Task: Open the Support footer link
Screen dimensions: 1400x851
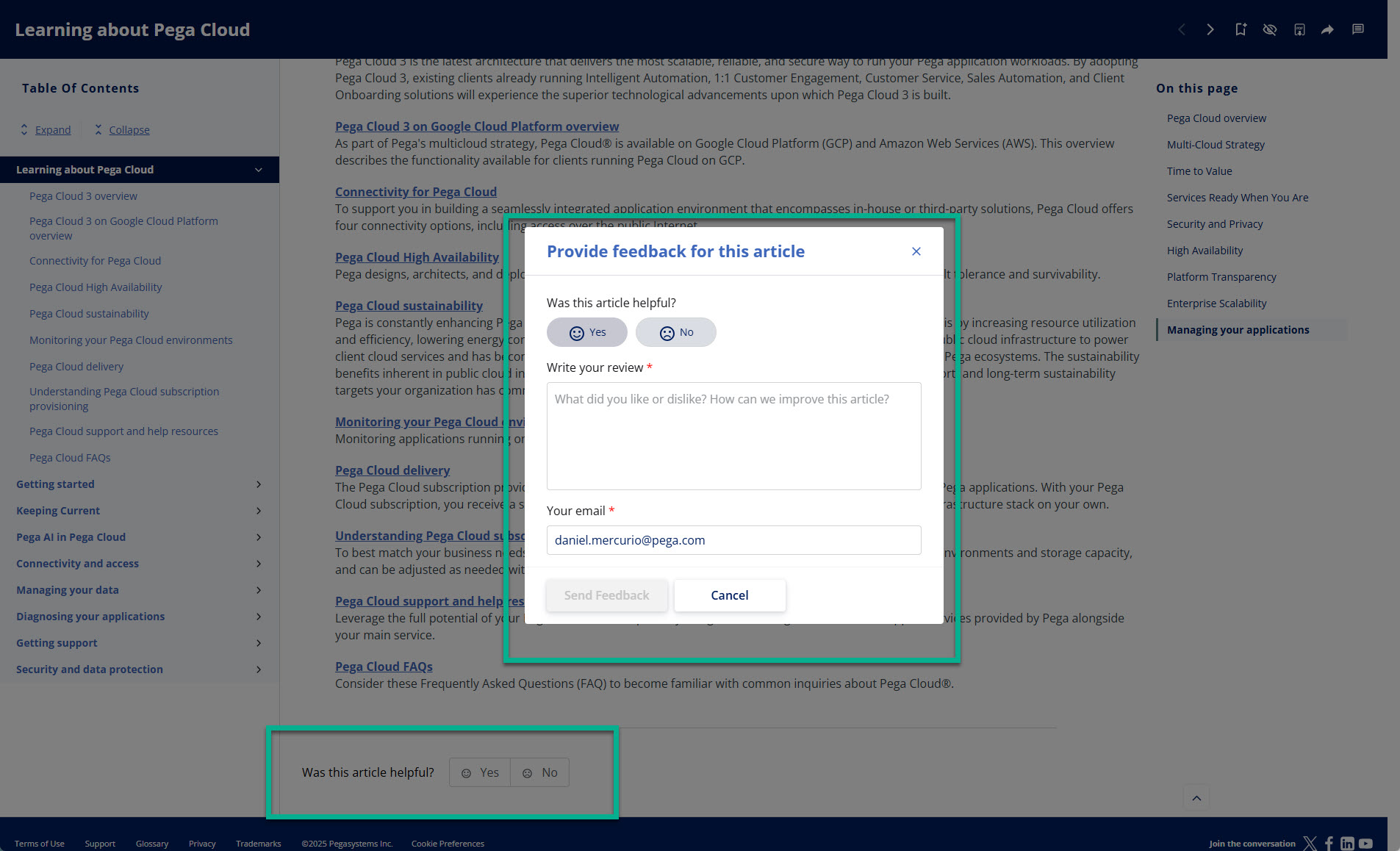Action: click(100, 844)
